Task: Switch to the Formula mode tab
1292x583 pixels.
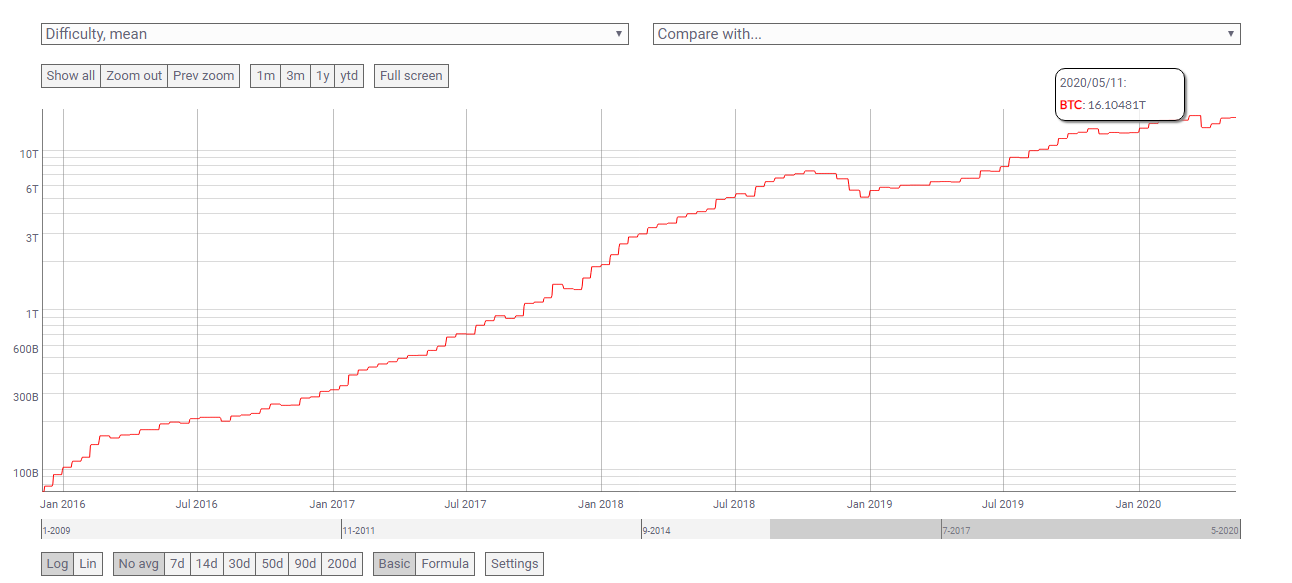Action: coord(445,564)
